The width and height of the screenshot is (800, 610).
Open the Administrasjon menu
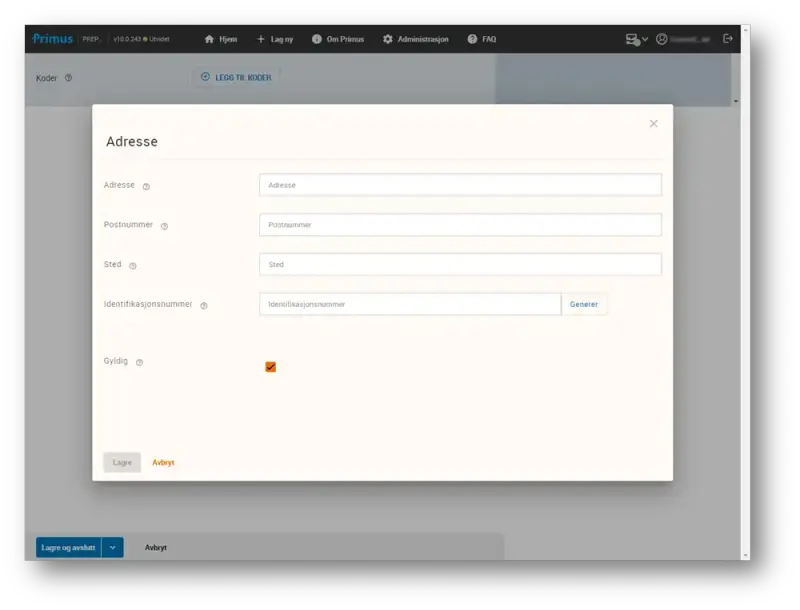(415, 39)
